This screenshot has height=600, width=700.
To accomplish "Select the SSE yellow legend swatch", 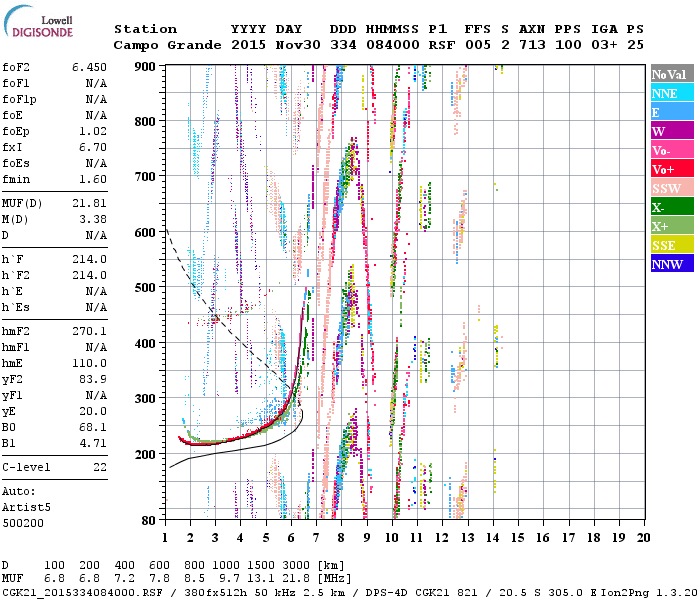I will 672,245.
